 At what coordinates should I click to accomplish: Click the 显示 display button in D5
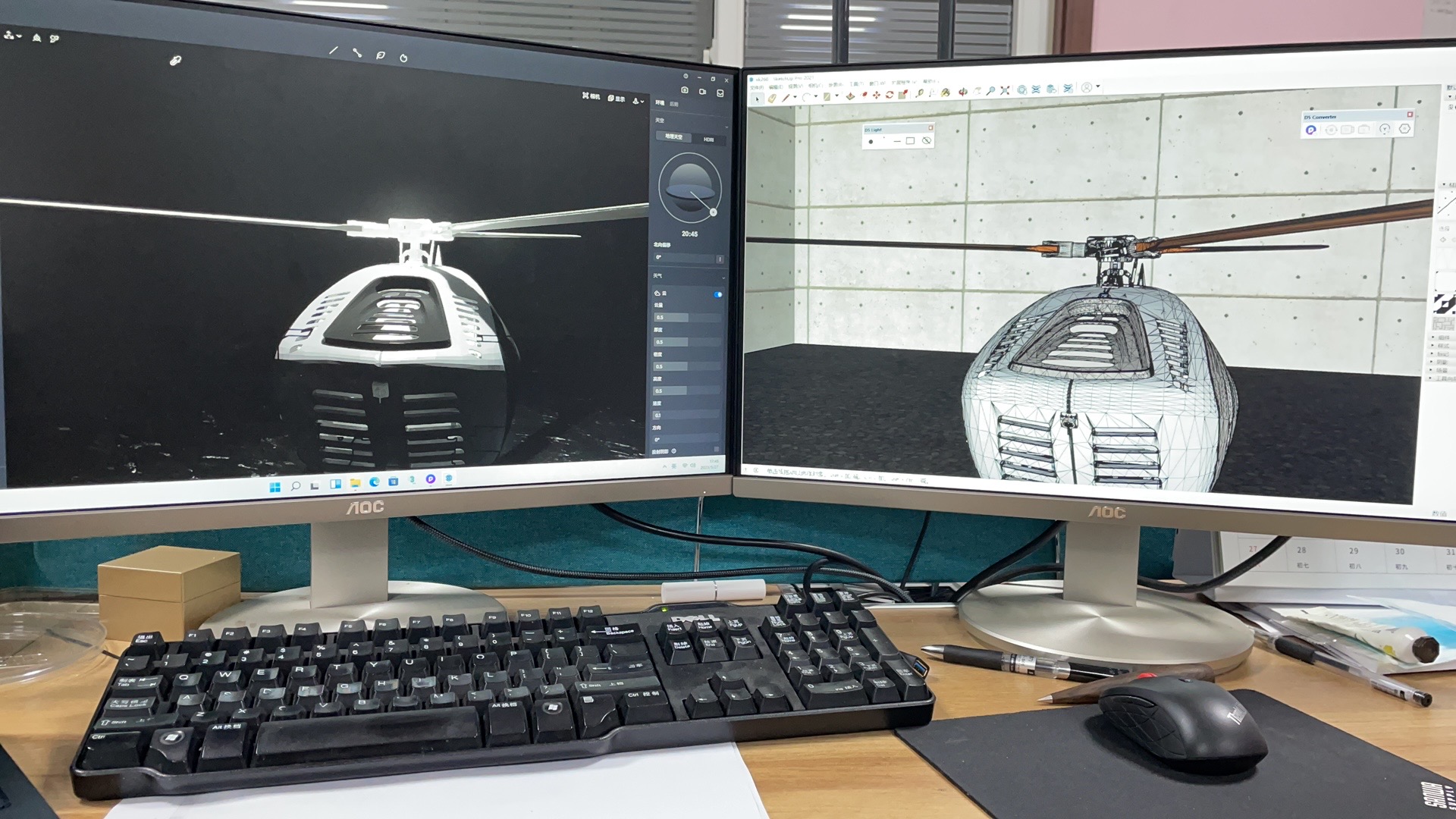[617, 99]
